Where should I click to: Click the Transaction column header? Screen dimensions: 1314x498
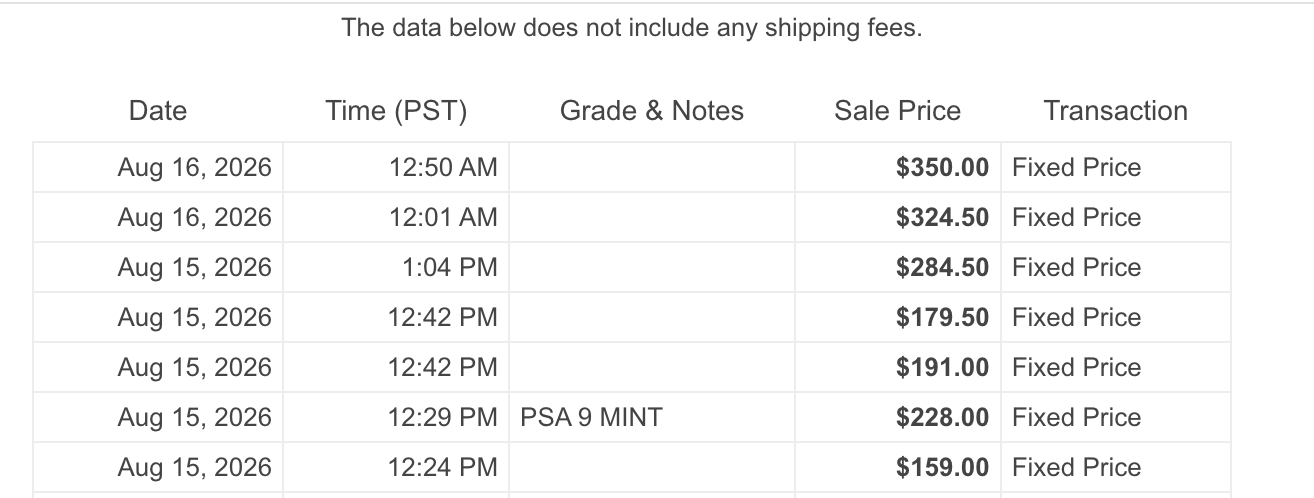tap(1116, 111)
